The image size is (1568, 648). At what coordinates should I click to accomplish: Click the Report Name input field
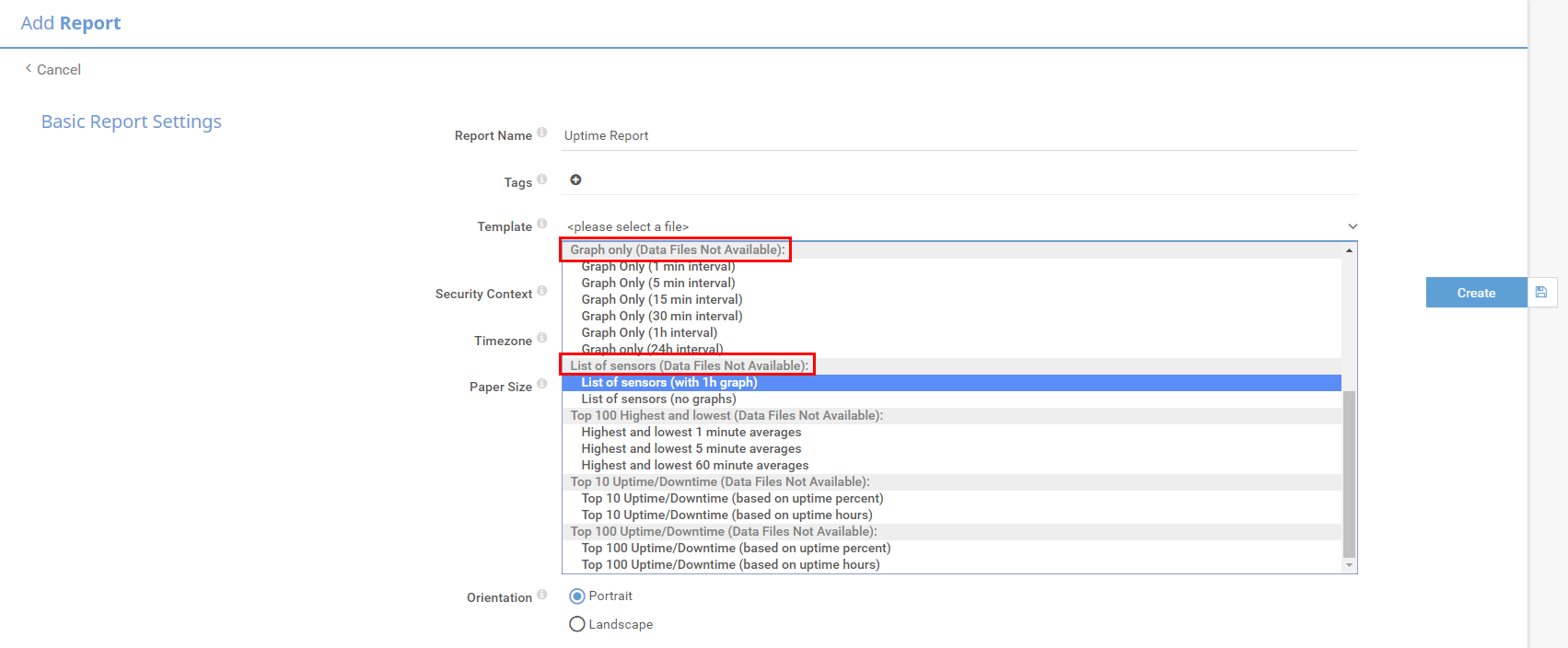958,136
